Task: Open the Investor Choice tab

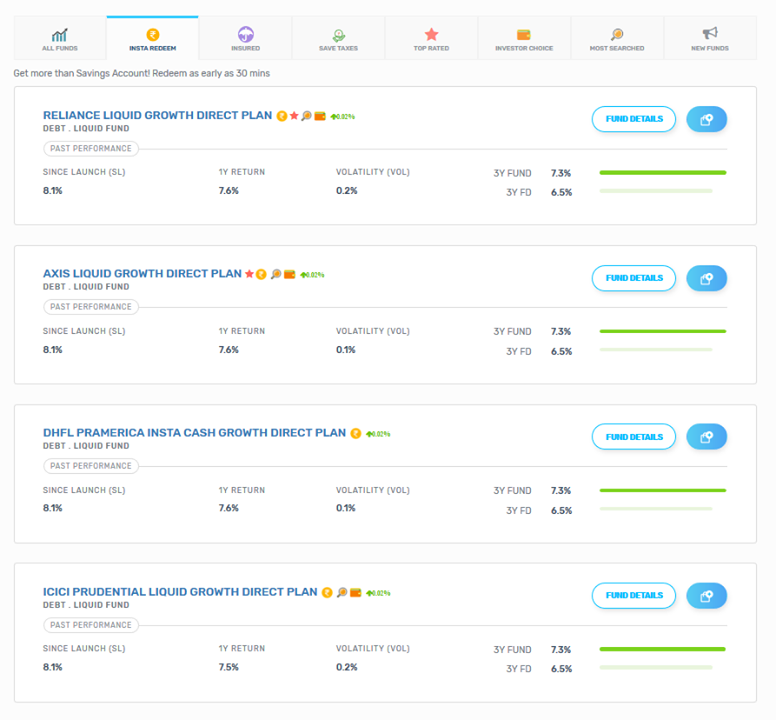Action: tap(524, 38)
